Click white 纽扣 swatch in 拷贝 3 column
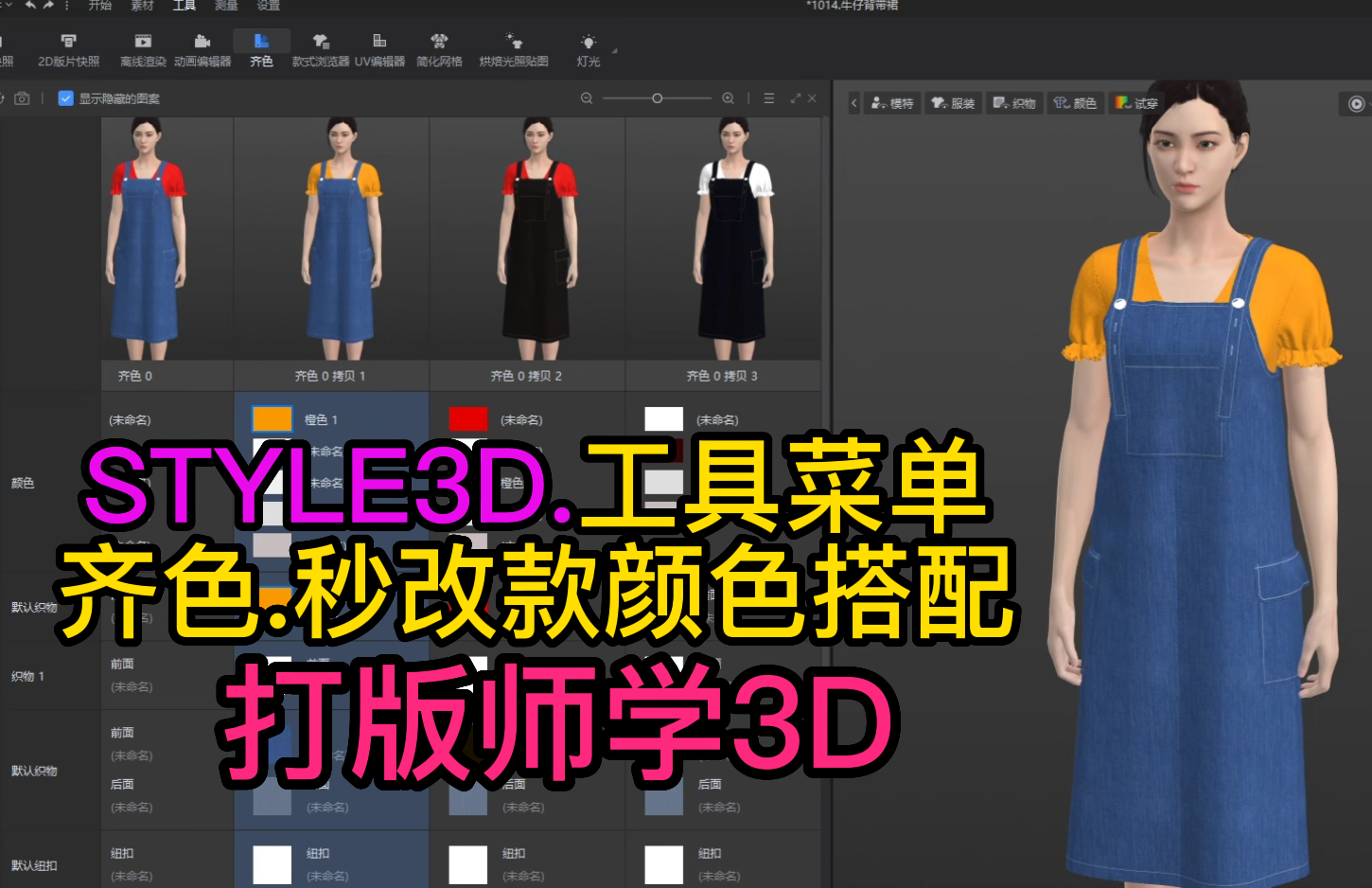This screenshot has height=888, width=1372. [663, 865]
